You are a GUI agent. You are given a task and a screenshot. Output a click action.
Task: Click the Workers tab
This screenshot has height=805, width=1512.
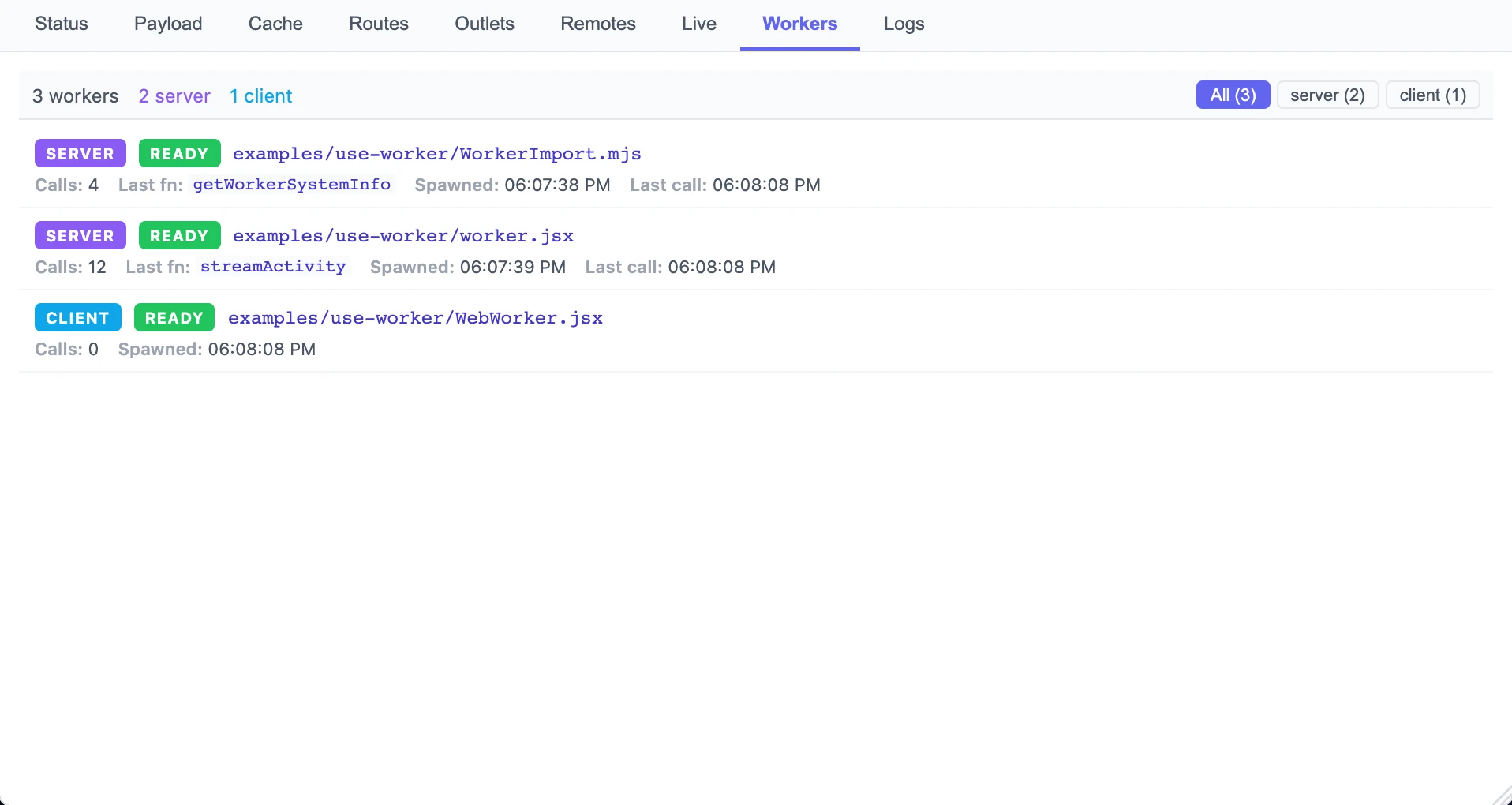799,24
